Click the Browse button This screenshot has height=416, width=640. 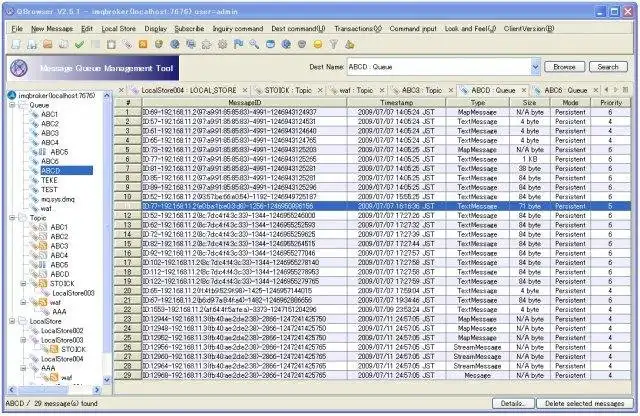564,67
